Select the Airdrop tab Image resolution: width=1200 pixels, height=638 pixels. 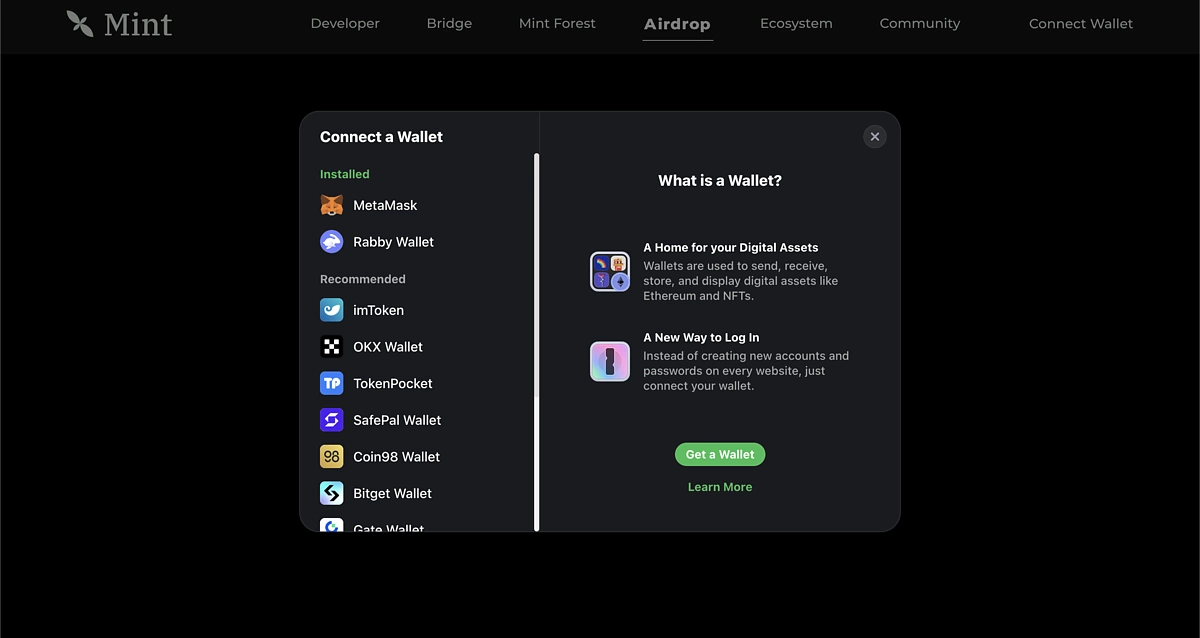677,24
